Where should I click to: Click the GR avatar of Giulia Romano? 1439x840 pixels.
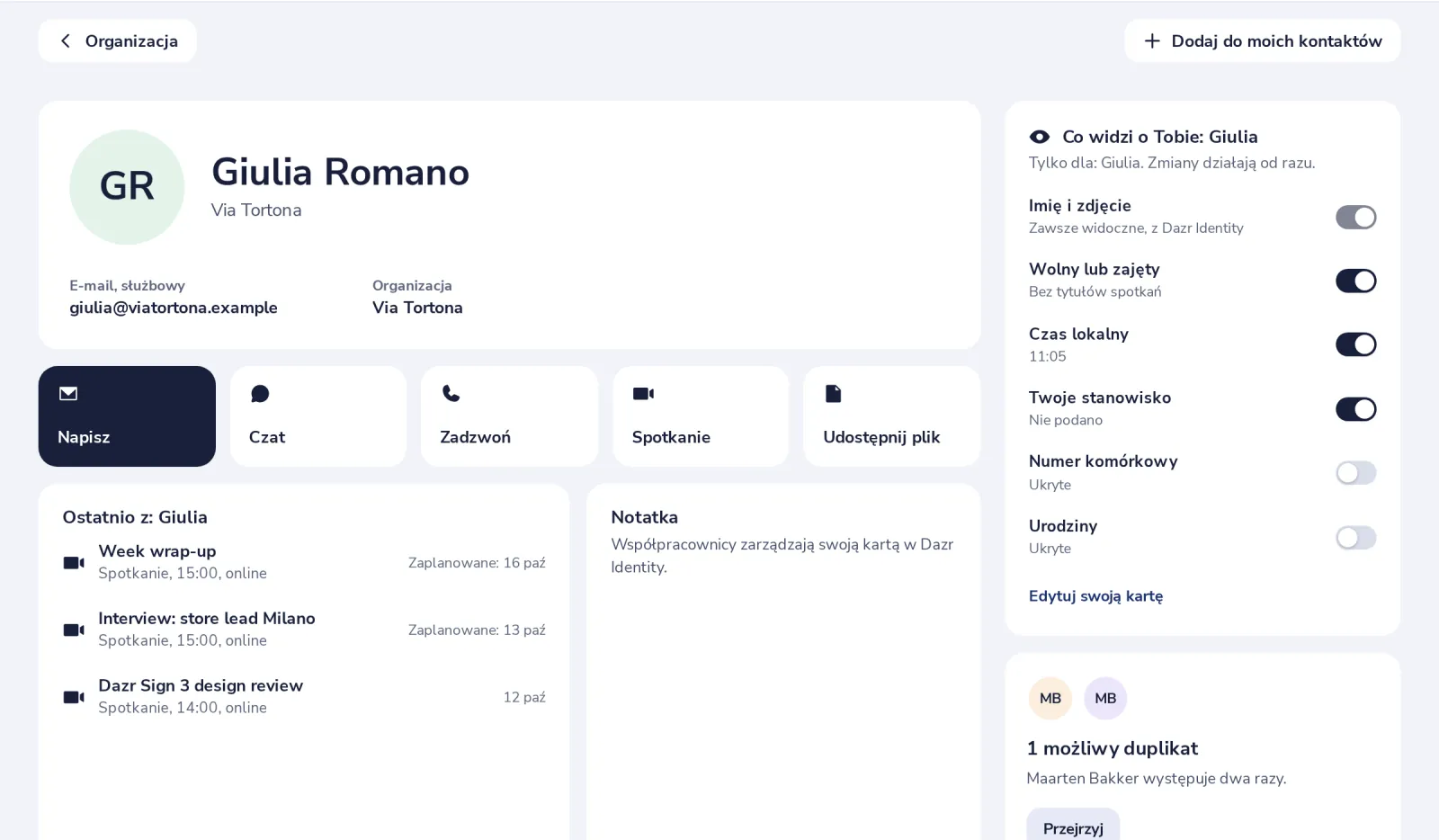point(127,187)
